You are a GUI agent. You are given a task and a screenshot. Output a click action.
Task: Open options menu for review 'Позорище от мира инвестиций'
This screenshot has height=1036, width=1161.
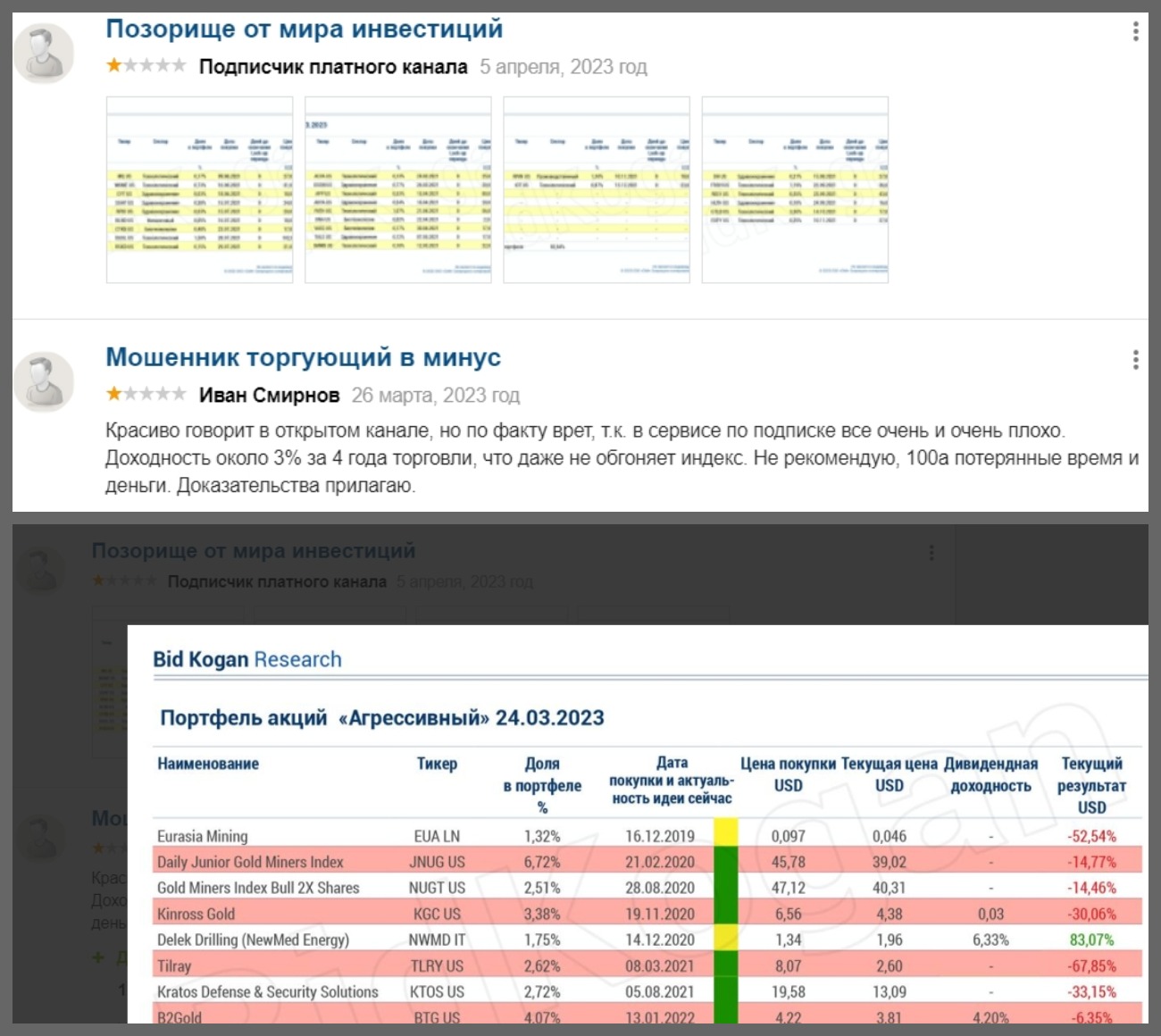[x=1135, y=31]
